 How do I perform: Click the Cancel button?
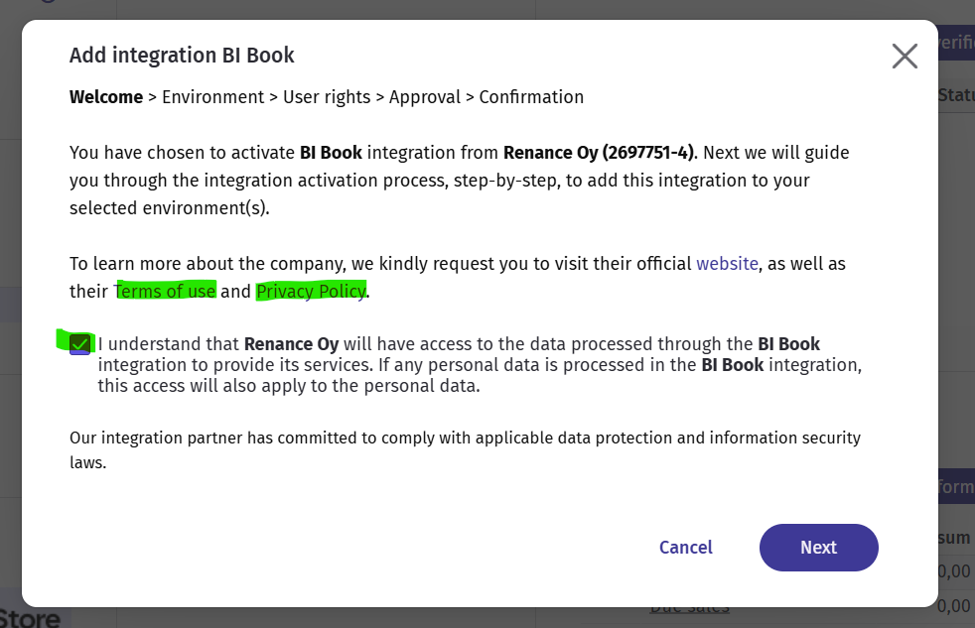tap(685, 547)
